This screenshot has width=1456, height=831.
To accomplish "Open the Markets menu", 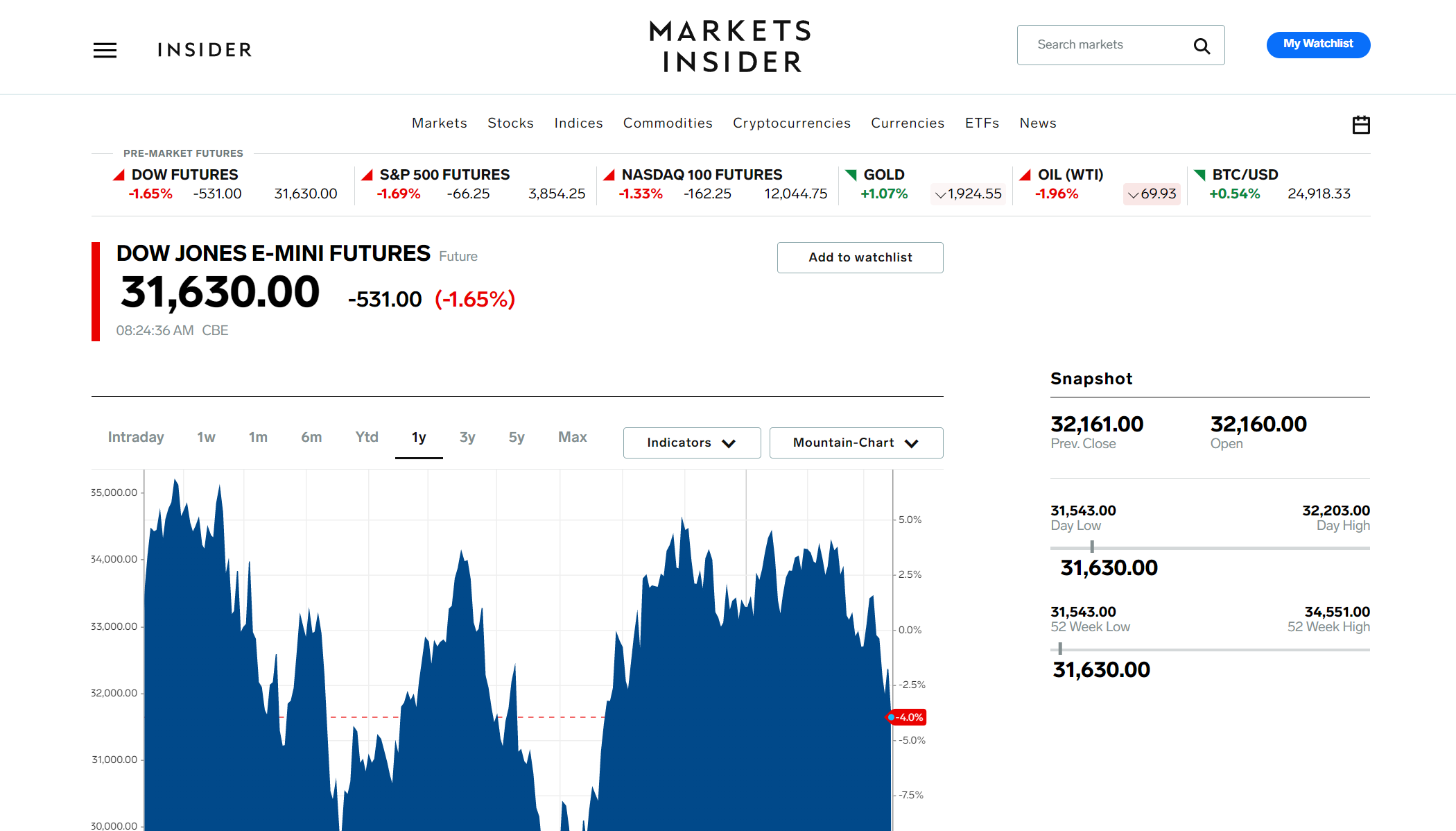I will coord(439,123).
